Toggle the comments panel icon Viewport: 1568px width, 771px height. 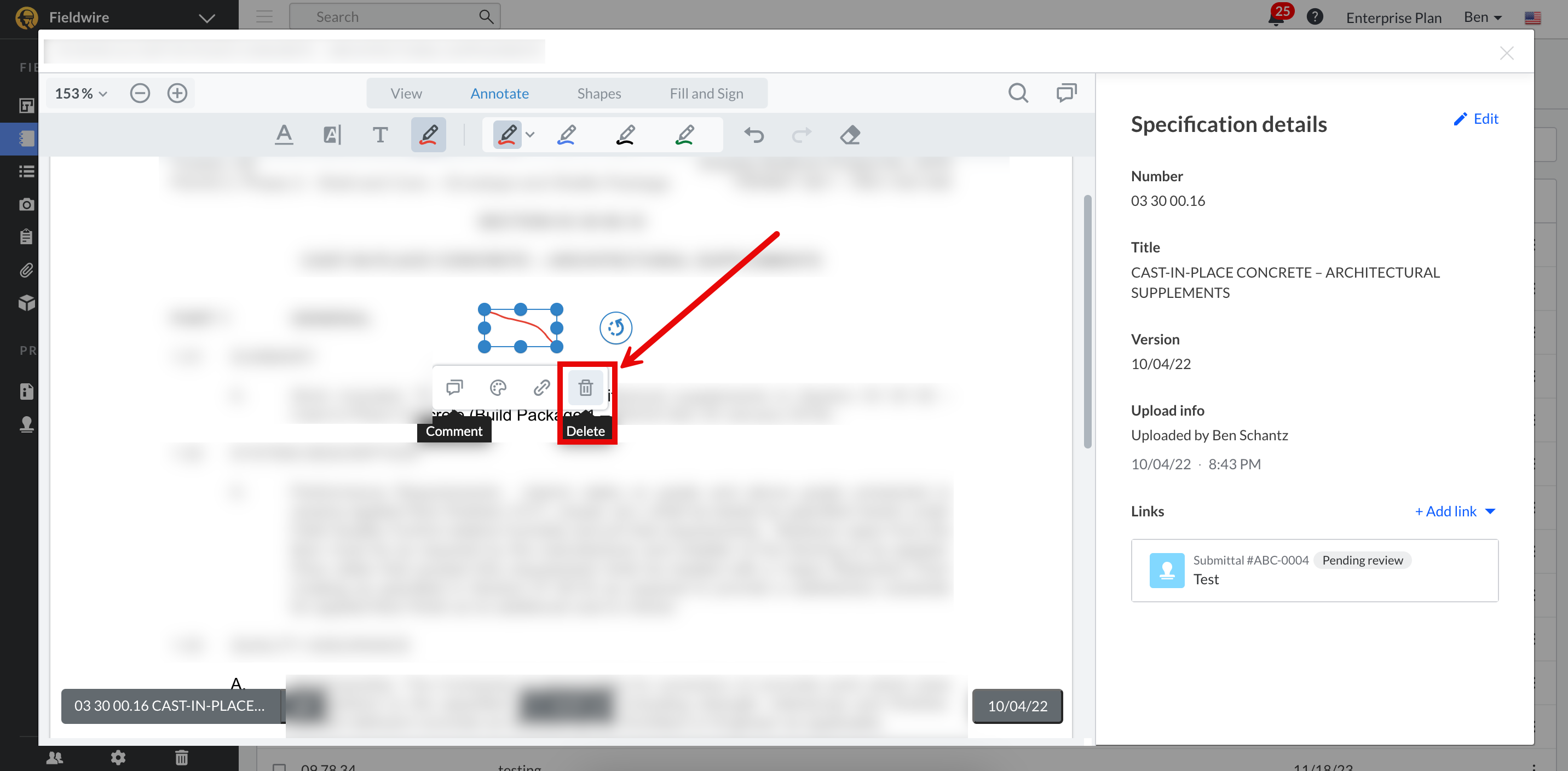pyautogui.click(x=1066, y=93)
